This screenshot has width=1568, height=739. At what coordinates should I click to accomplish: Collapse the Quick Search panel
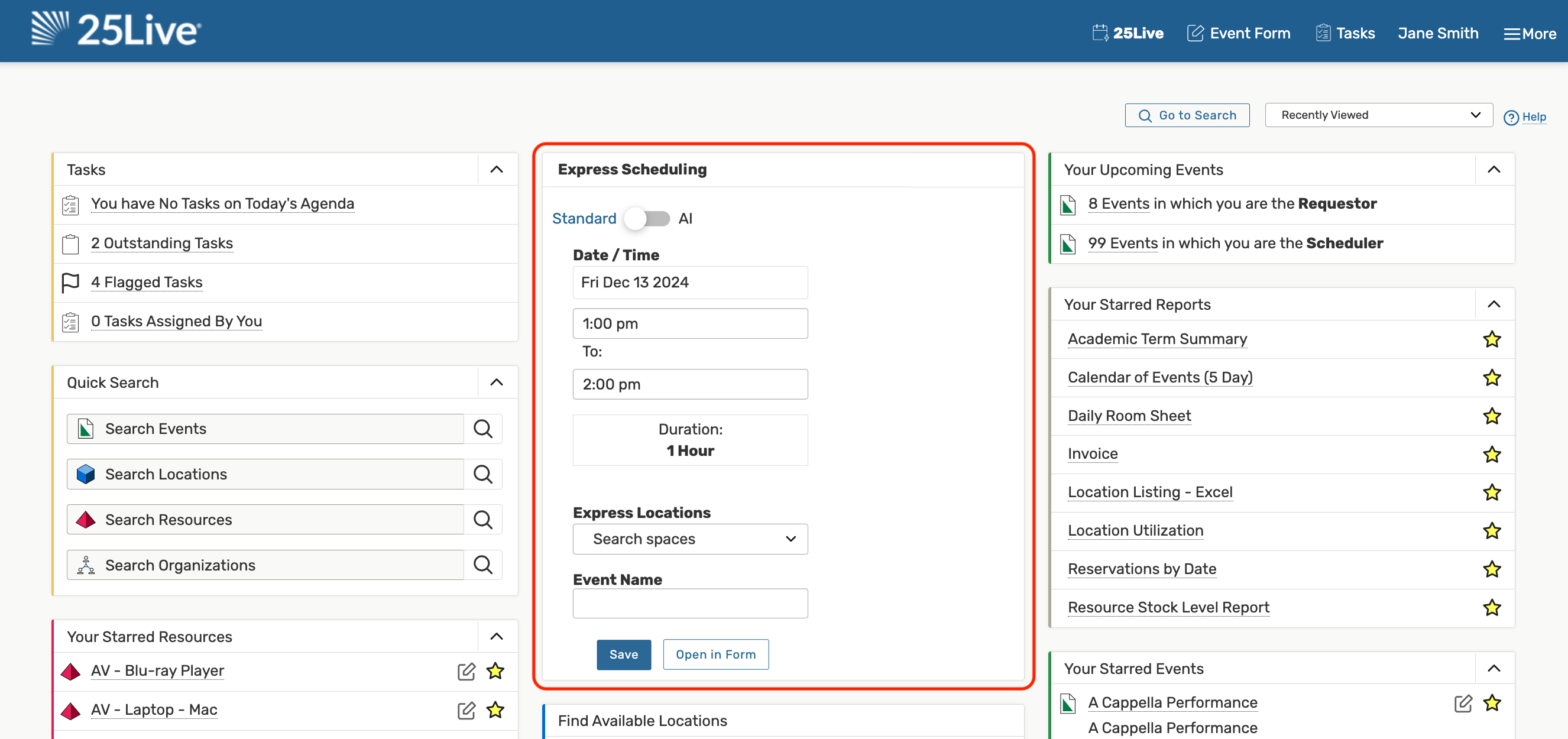(497, 382)
